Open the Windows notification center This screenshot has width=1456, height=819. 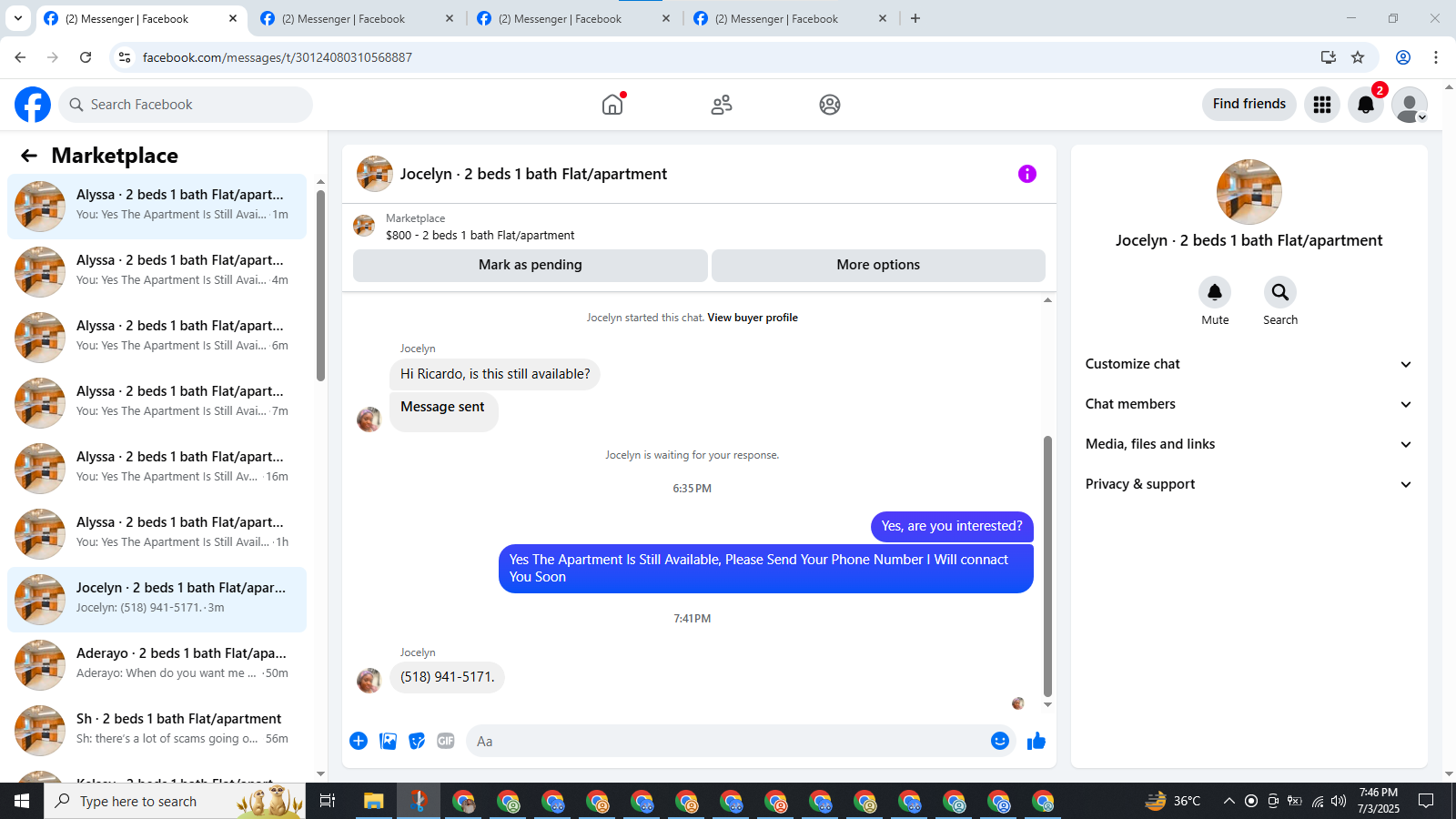click(1426, 801)
